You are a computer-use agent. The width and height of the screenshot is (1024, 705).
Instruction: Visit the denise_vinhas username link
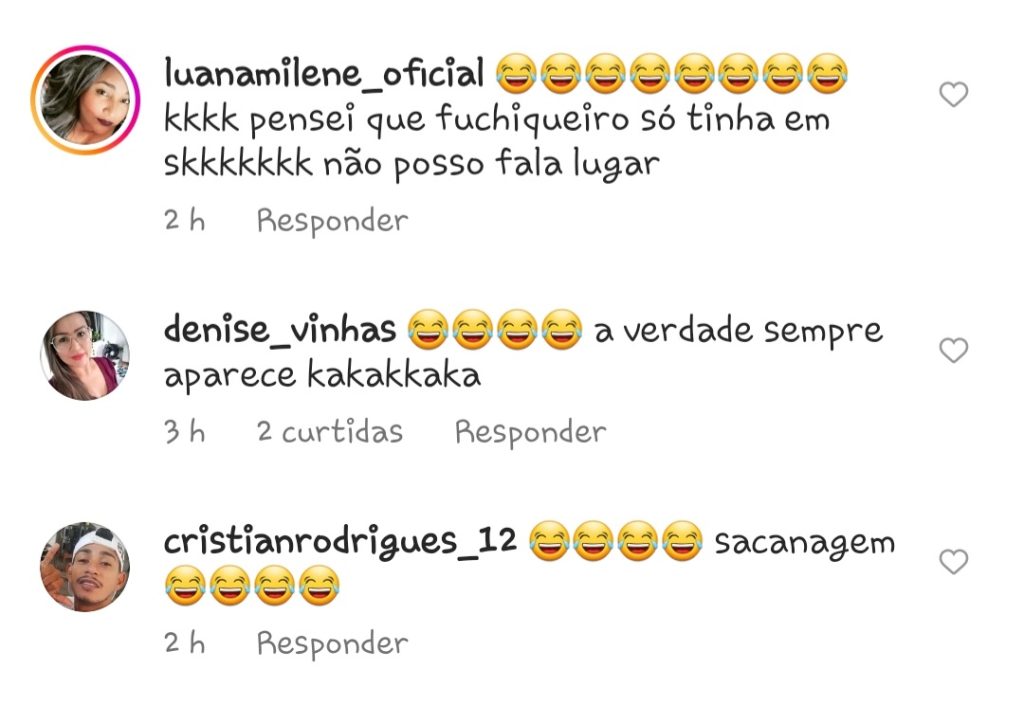(x=280, y=328)
